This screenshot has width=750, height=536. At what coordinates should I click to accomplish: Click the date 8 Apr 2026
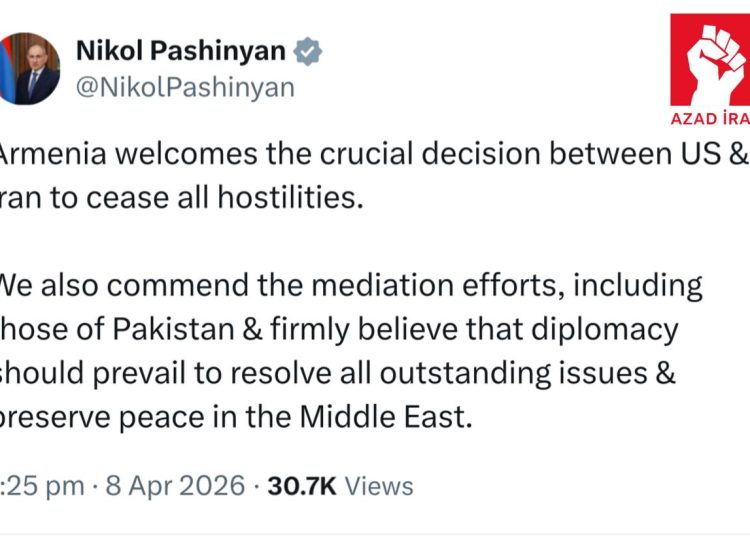coord(177,486)
